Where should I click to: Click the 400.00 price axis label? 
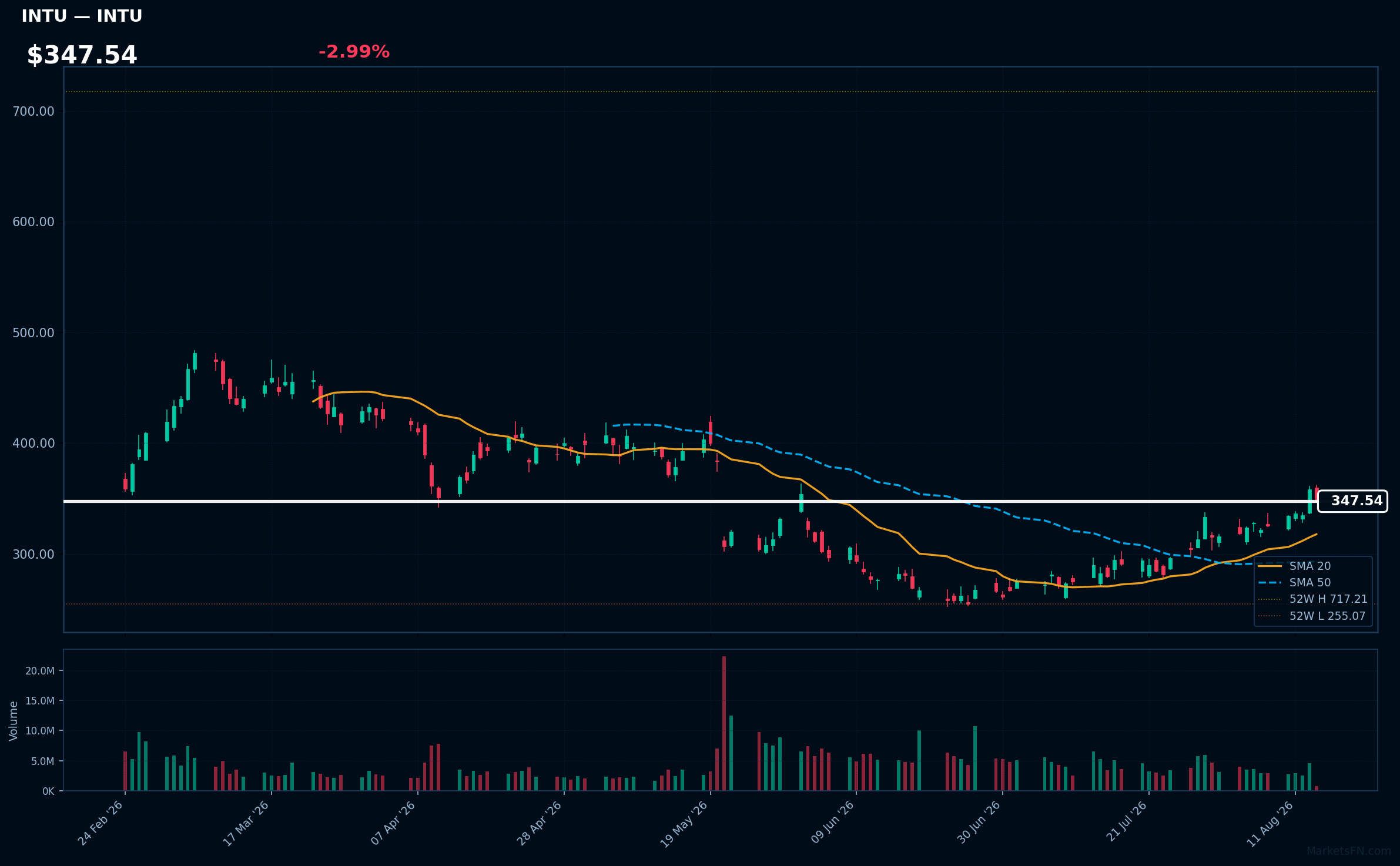(34, 443)
